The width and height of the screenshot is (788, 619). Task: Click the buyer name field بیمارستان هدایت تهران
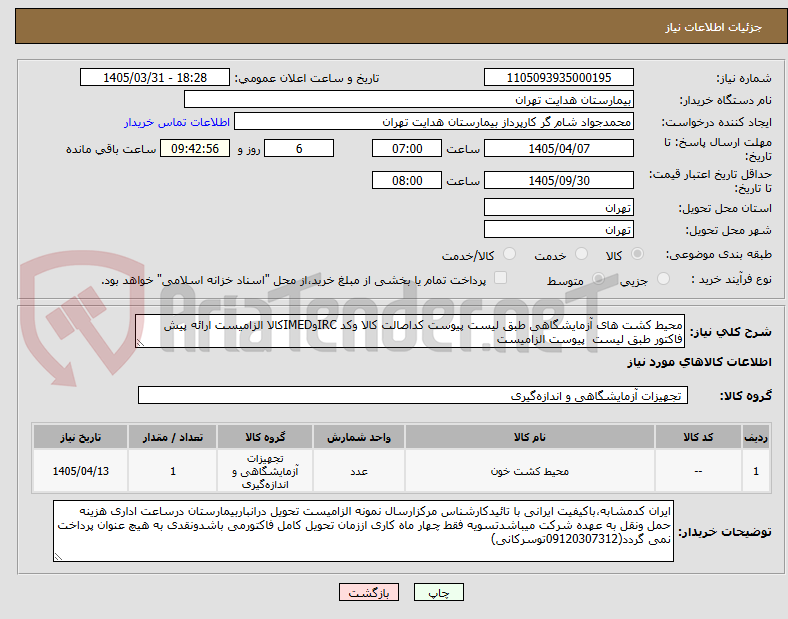409,99
